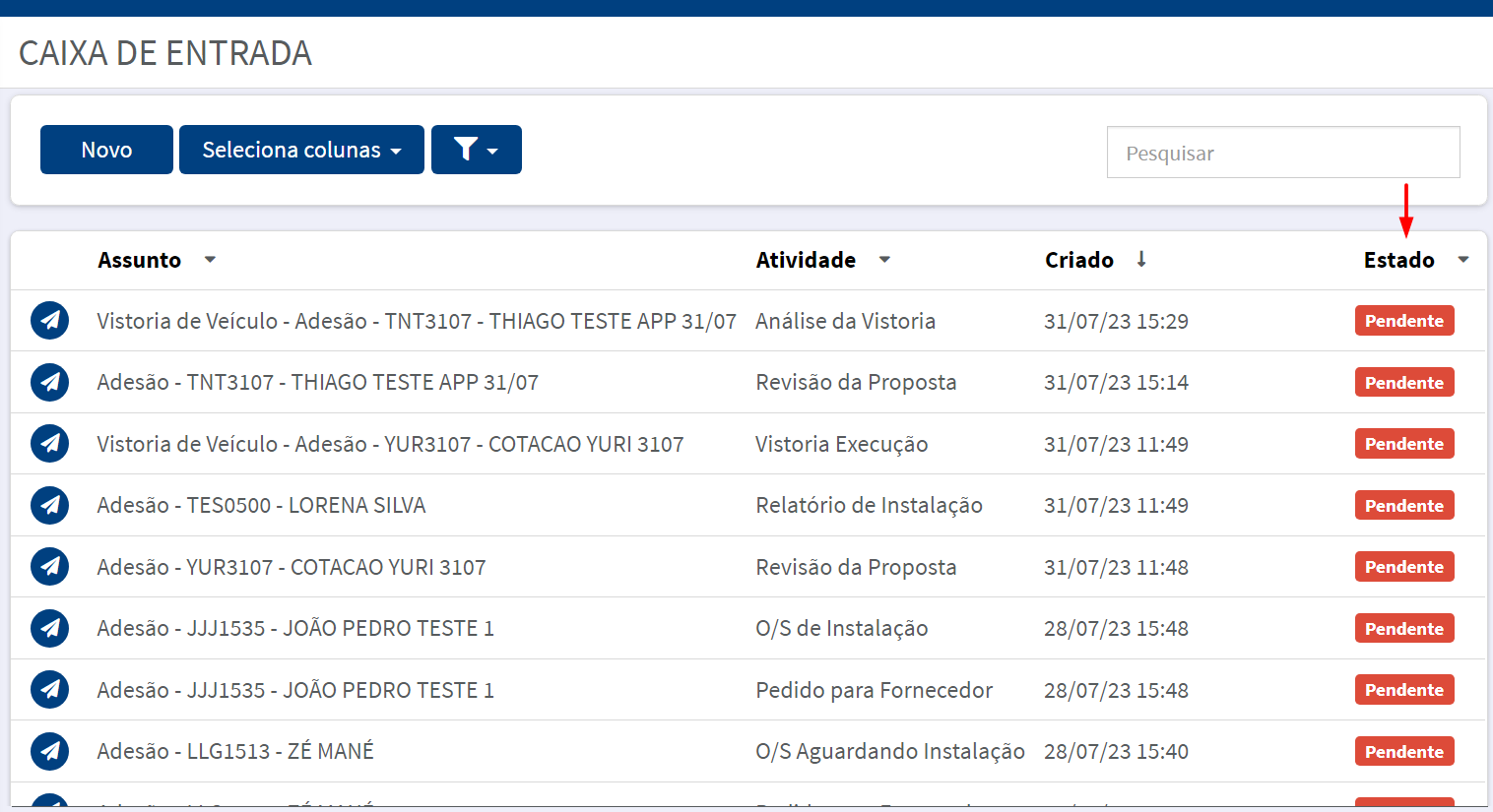Open the funnel filter dropdown button

pos(477,150)
